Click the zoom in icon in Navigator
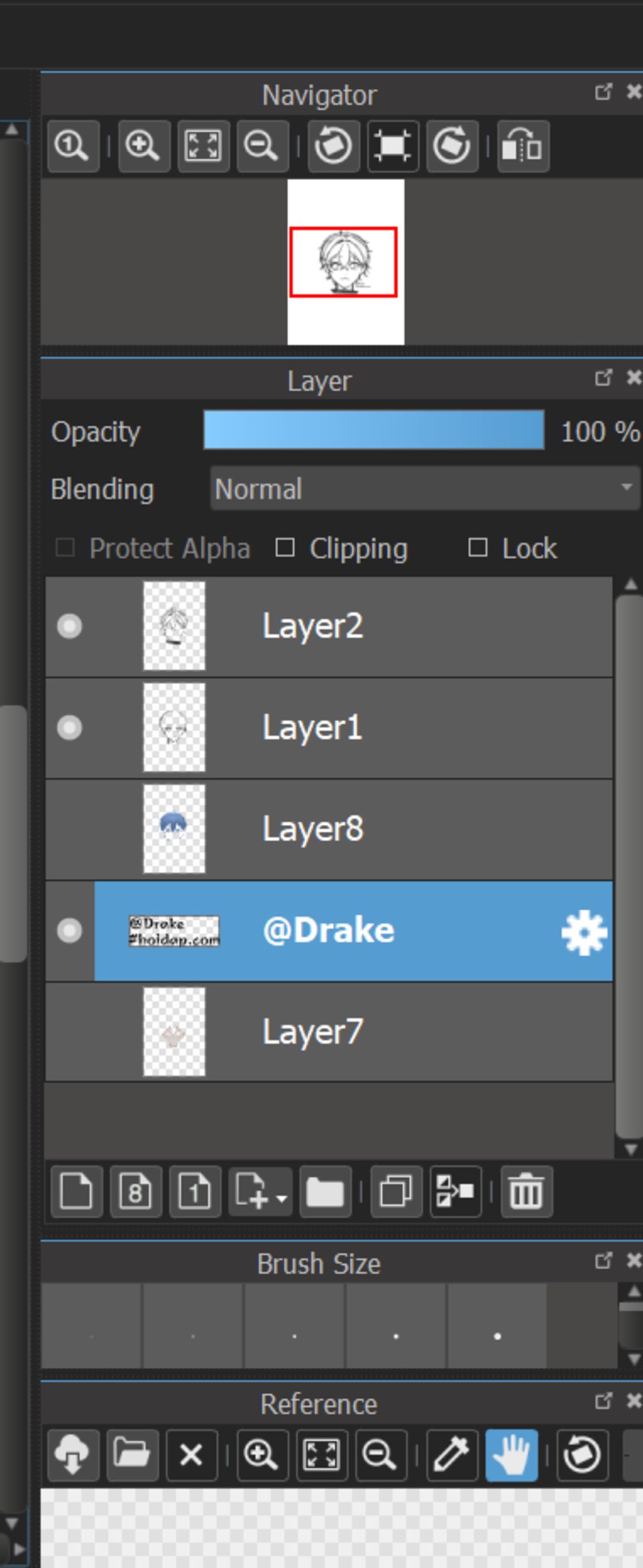The width and height of the screenshot is (643, 1568). point(144,147)
